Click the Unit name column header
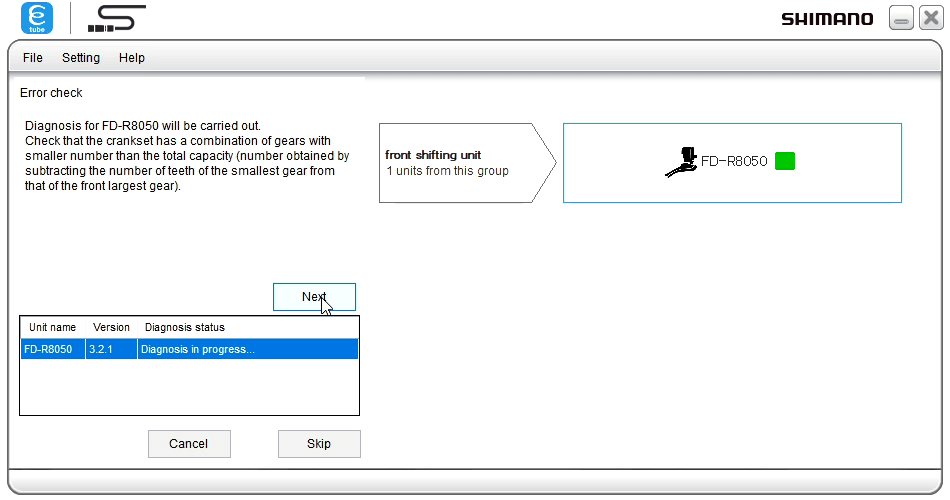 (53, 327)
